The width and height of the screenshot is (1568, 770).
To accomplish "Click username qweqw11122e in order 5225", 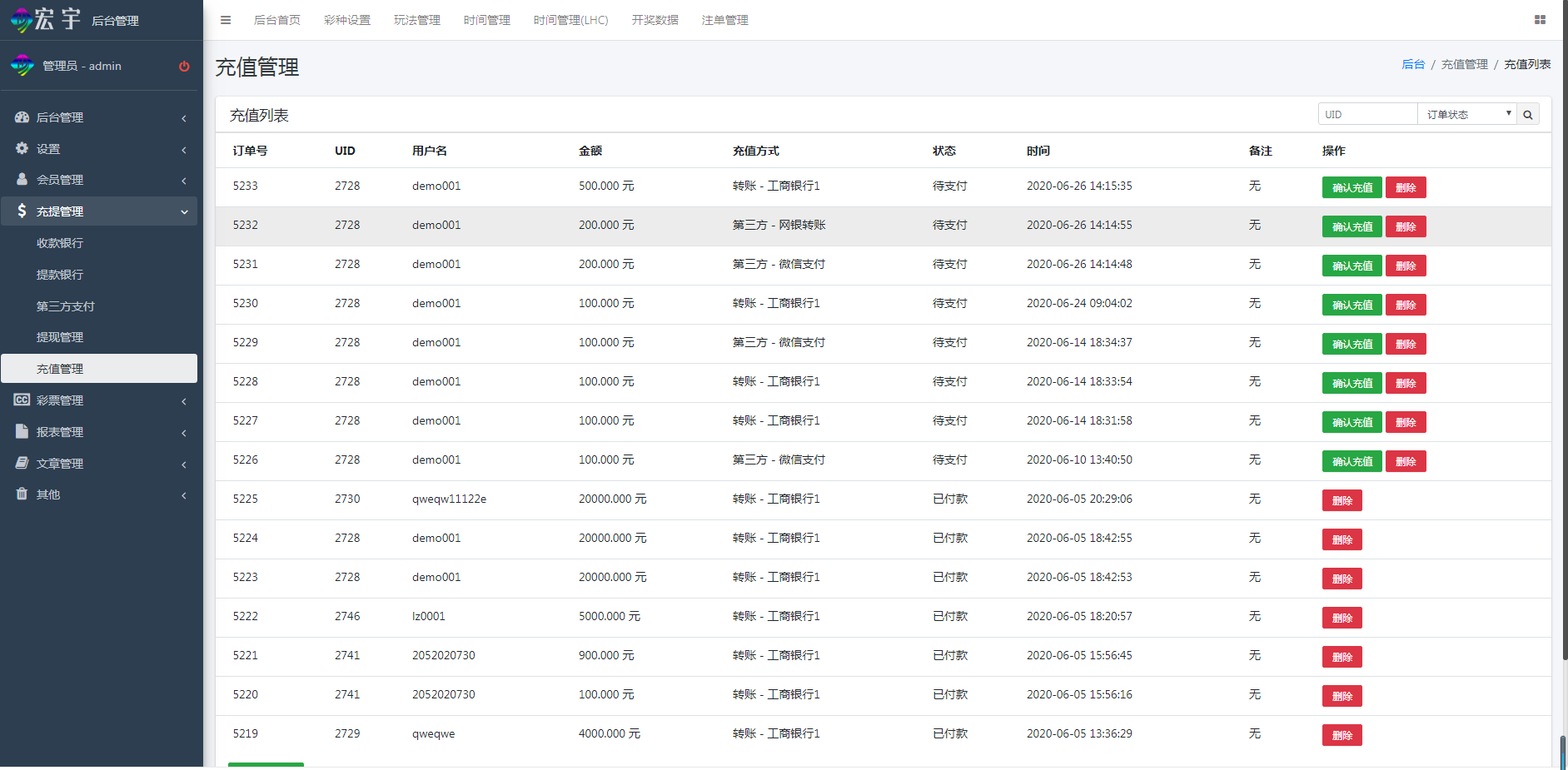I will 450,499.
